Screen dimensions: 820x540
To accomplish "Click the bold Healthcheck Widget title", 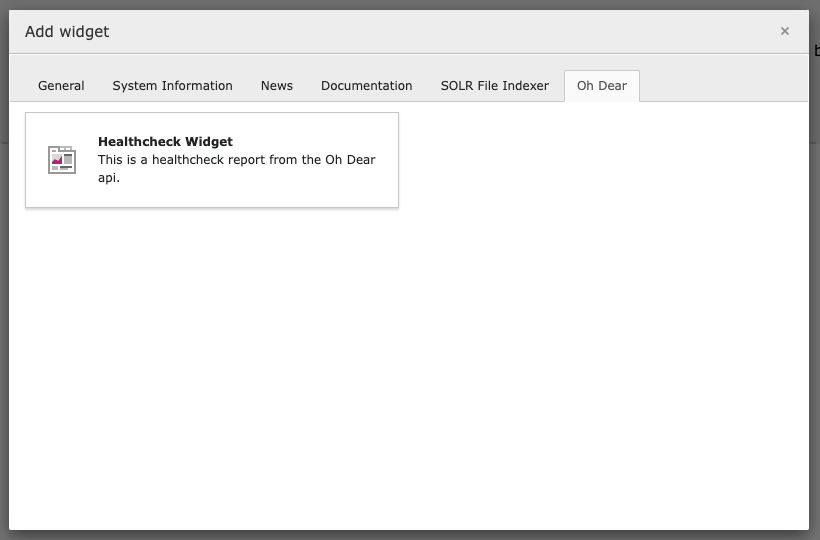I will click(x=165, y=142).
